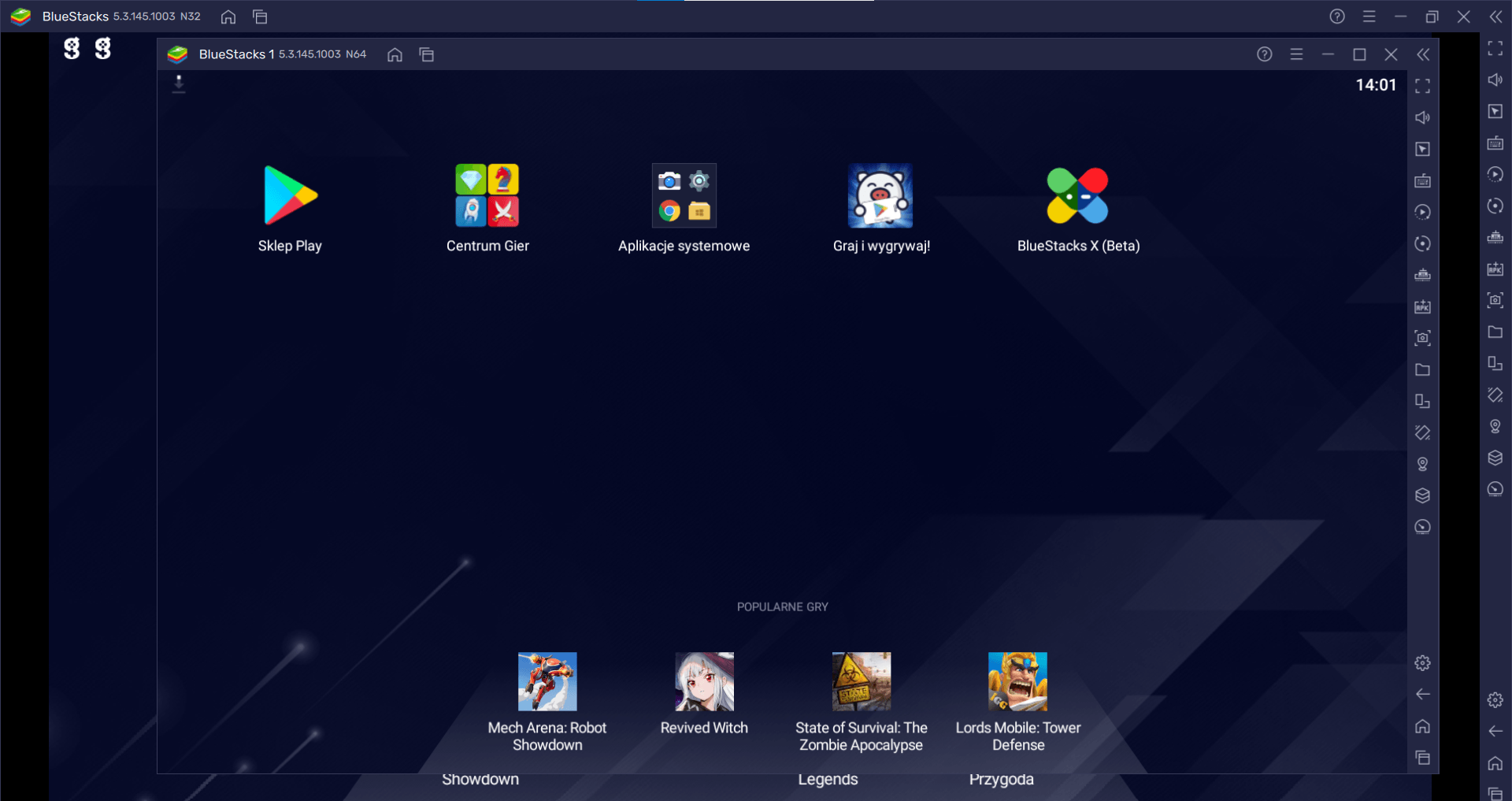Click multi-window icon in outer BlueStacks title bar
Image resolution: width=1512 pixels, height=801 pixels.
click(260, 17)
